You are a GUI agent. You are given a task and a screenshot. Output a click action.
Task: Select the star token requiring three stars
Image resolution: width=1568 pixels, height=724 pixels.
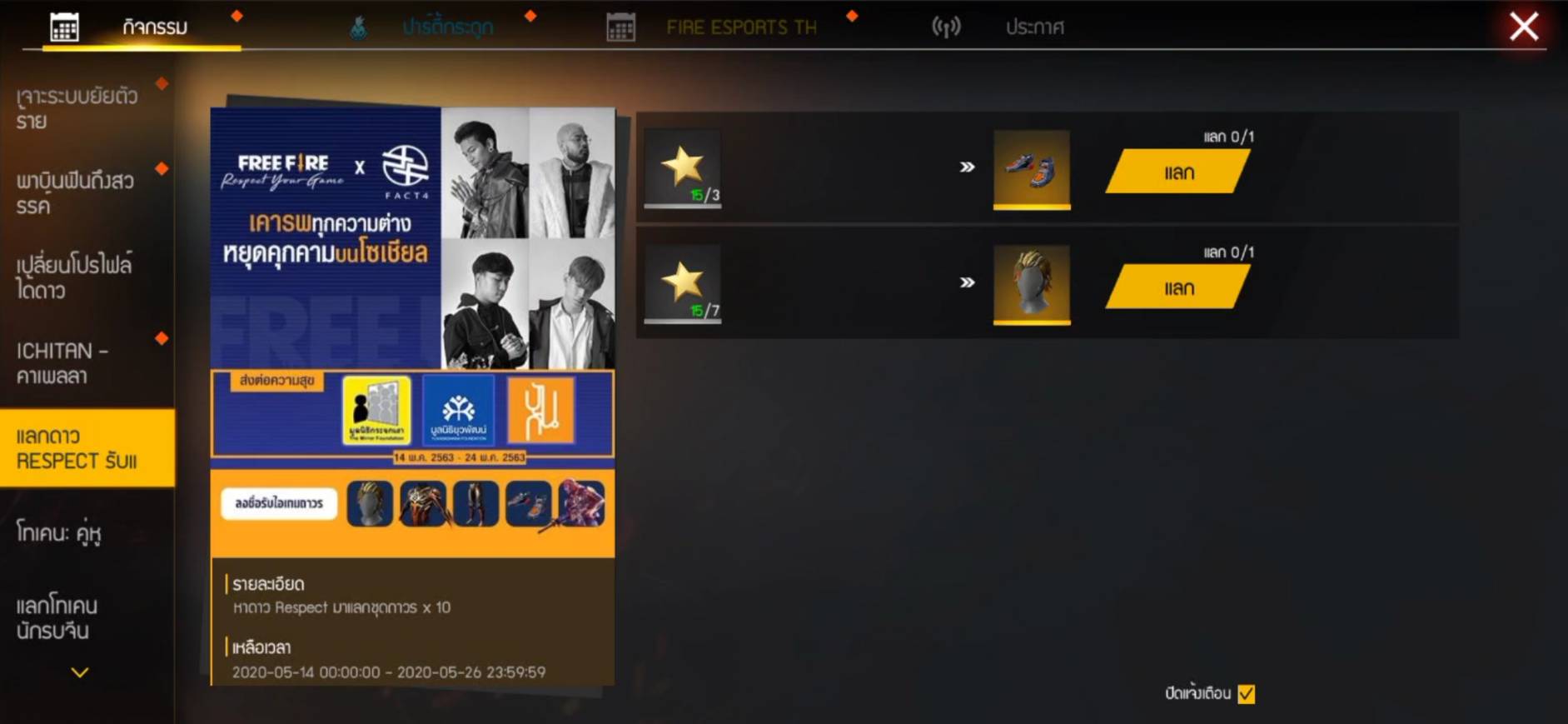pyautogui.click(x=683, y=168)
